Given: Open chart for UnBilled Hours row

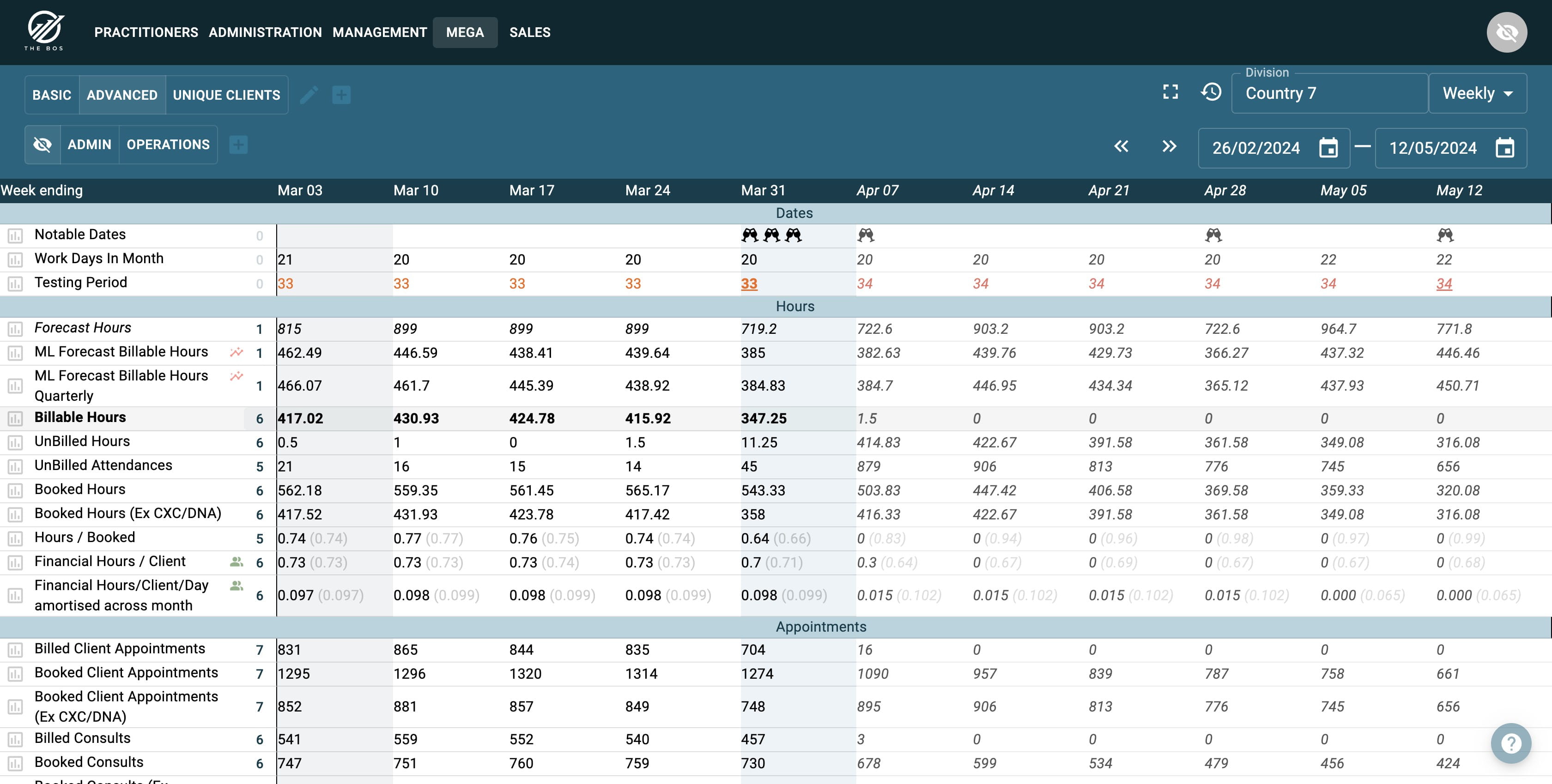Looking at the screenshot, I should 15,443.
